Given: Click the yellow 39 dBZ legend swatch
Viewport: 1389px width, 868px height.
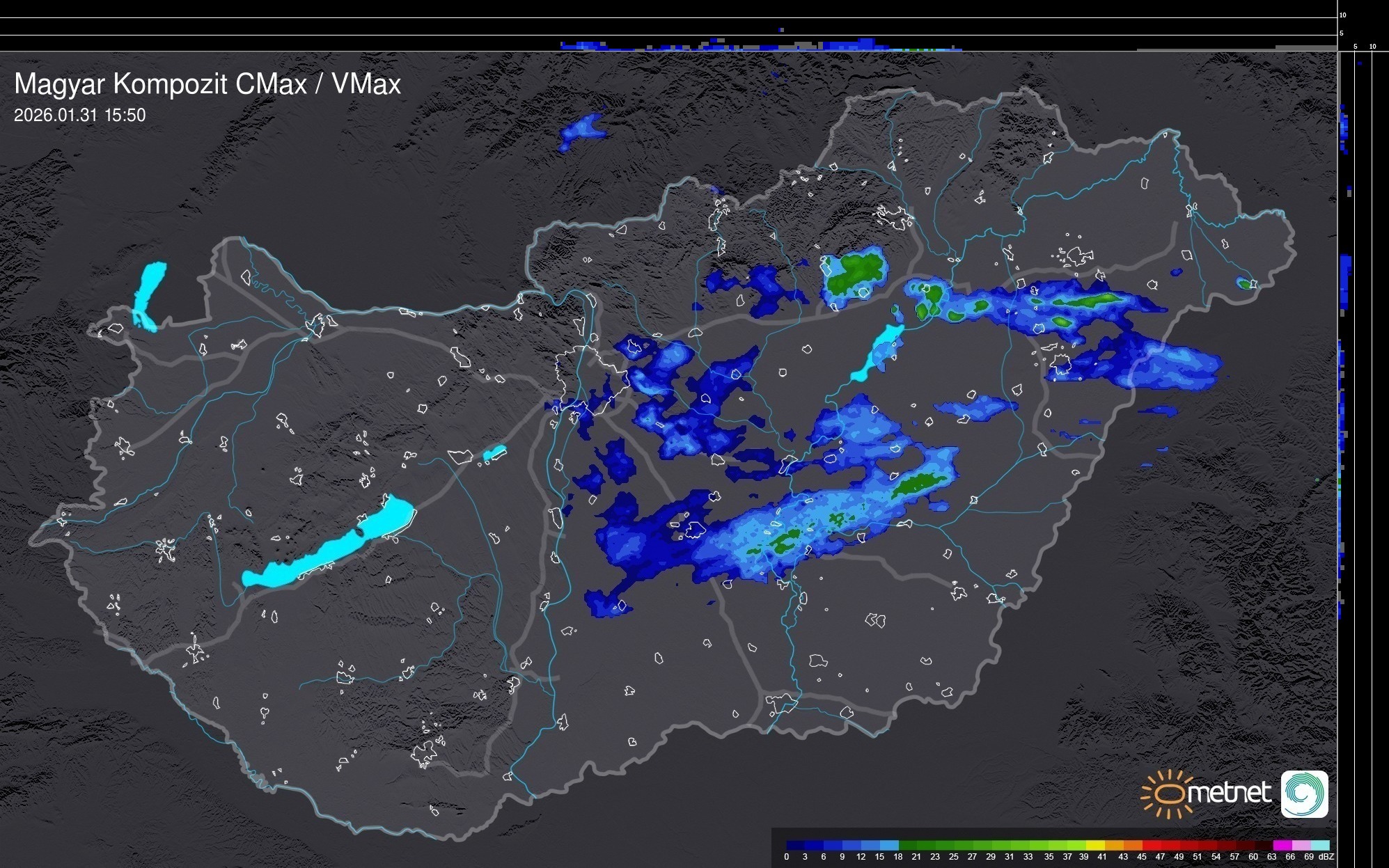Looking at the screenshot, I should 1094,846.
